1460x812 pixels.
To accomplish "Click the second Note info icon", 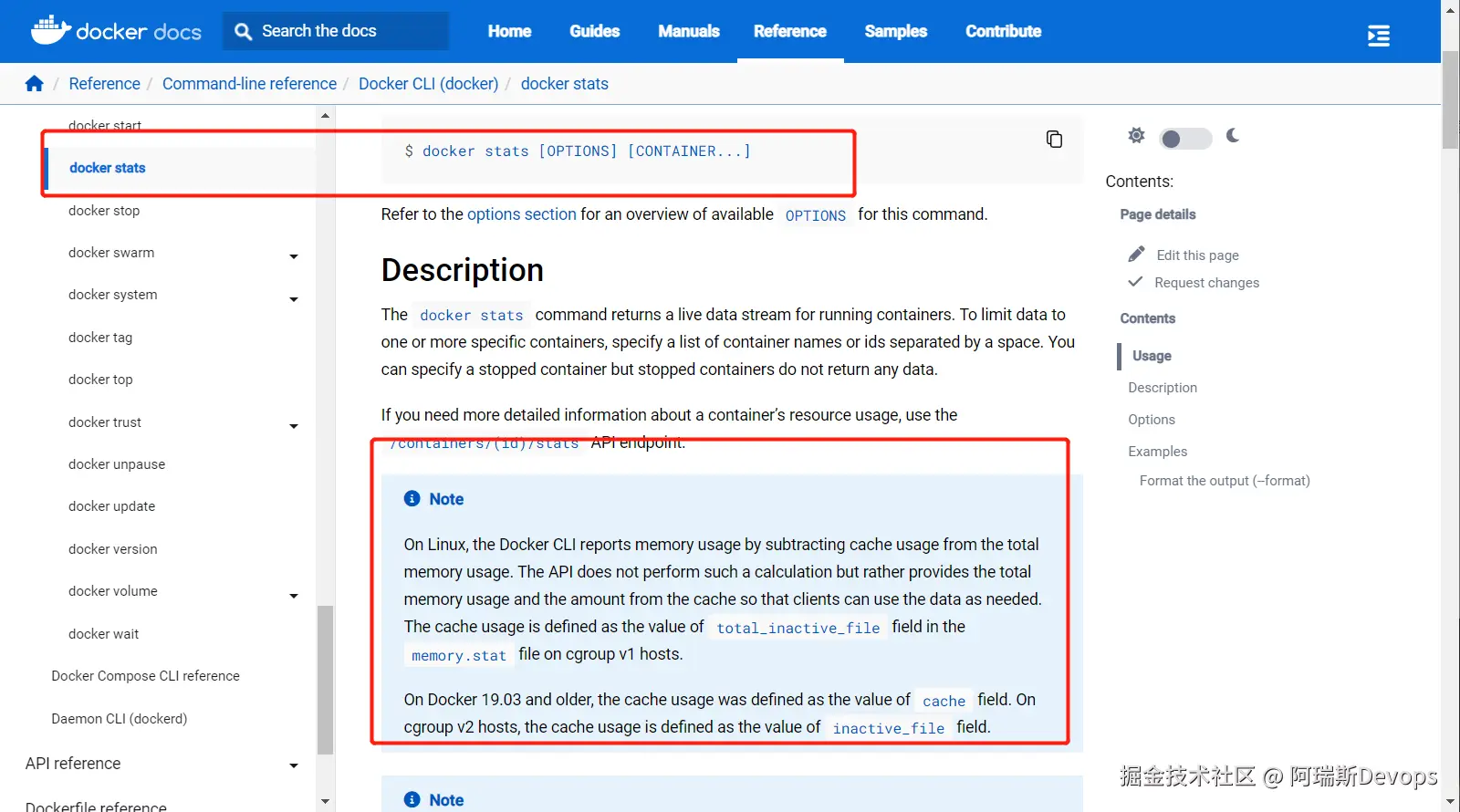I will pyautogui.click(x=412, y=799).
